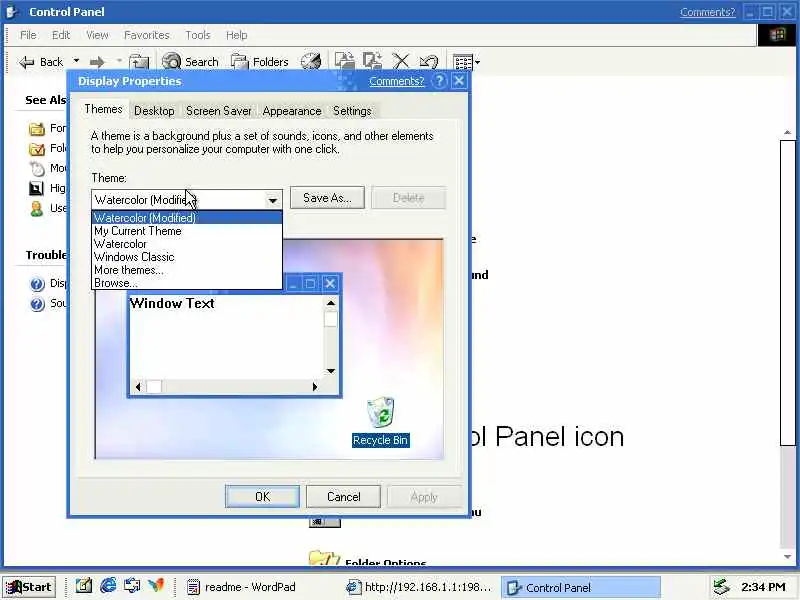Open the File menu
This screenshot has width=800, height=600.
point(28,35)
